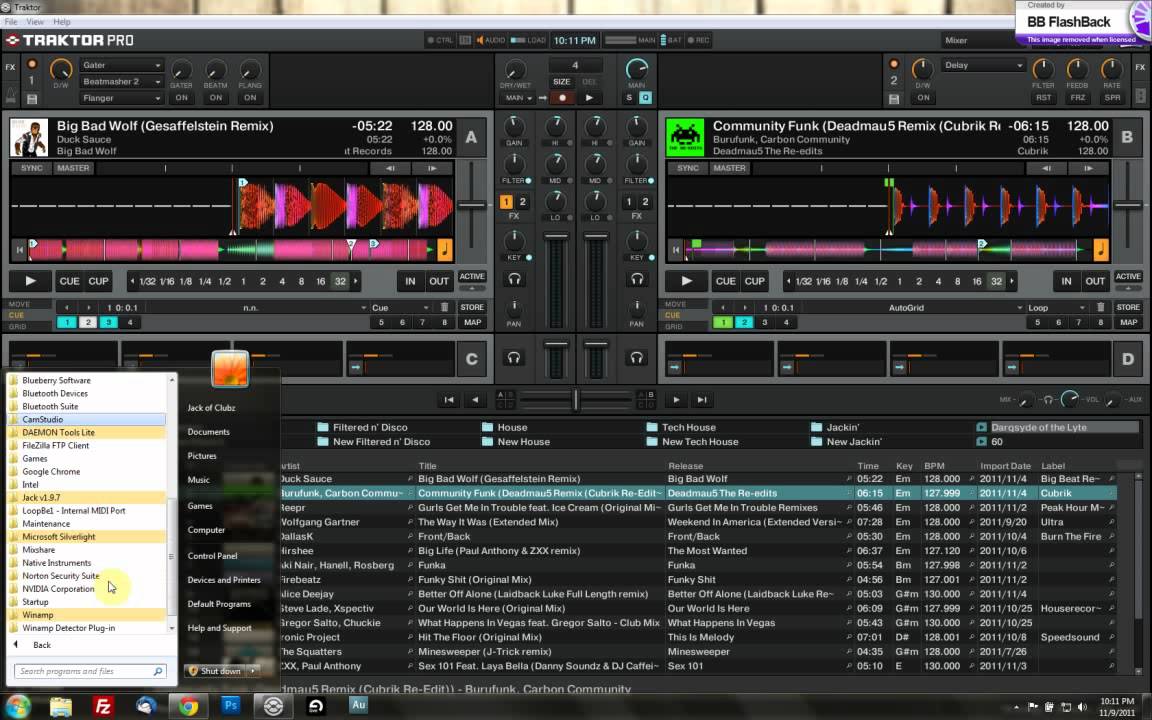Open the Help menu
Viewport: 1152px width, 720px height.
click(x=62, y=22)
